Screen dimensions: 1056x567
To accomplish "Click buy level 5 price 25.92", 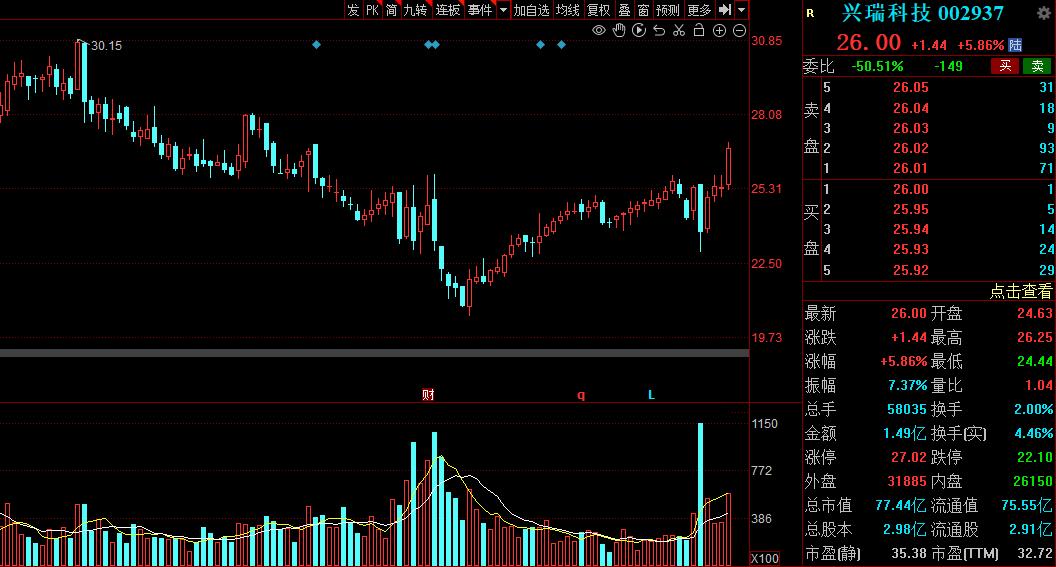I will pos(911,270).
